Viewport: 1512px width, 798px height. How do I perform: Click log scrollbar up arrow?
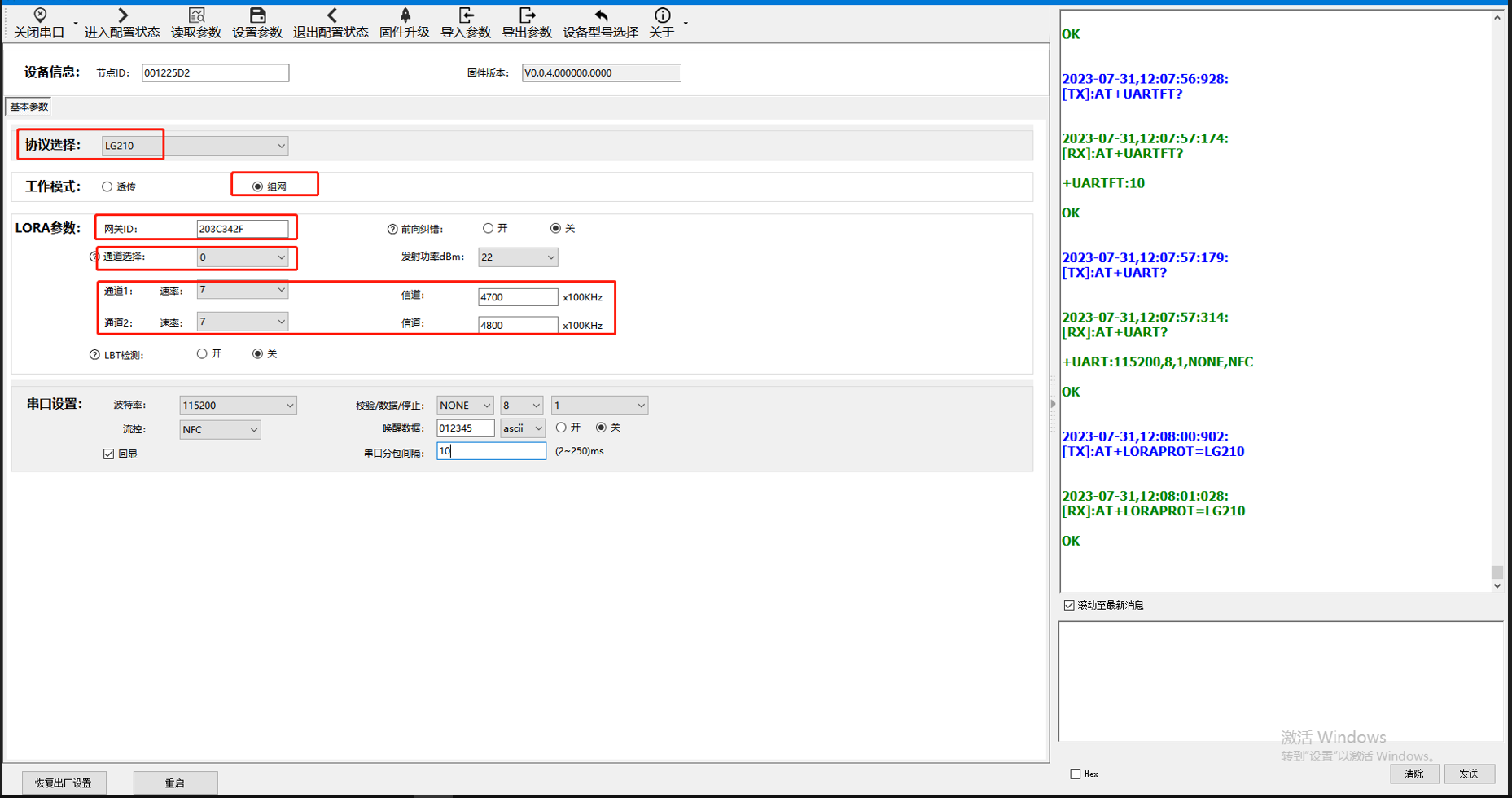(x=1497, y=17)
